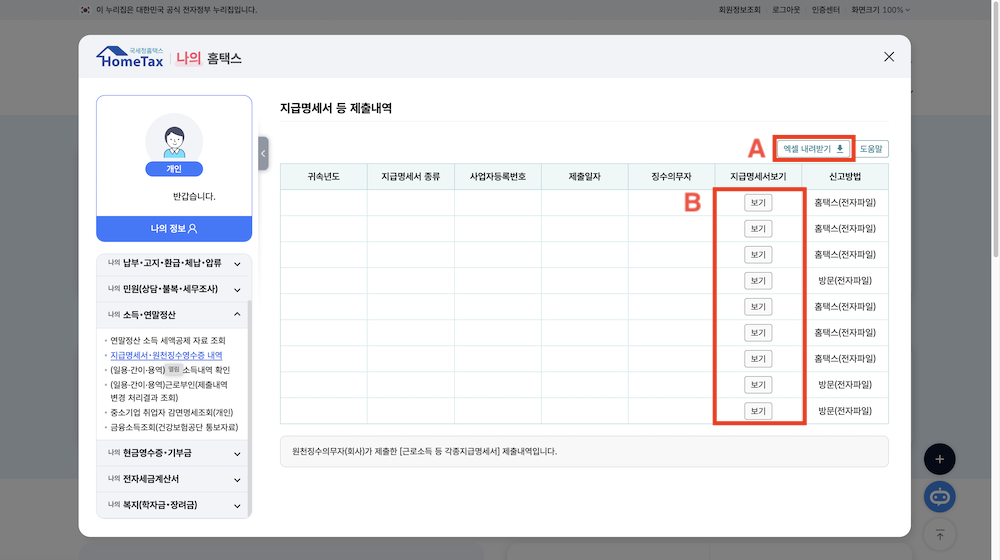Expand 납부·고지·환급·체납·압류 section

[174, 263]
